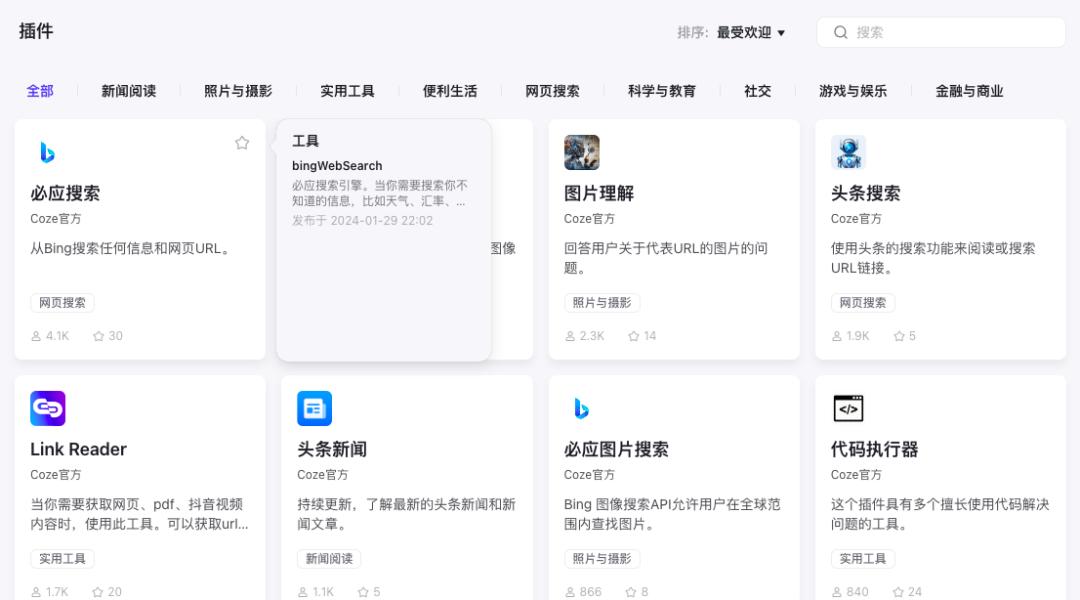Click the 图片理解 plugin thumbnail icon
This screenshot has width=1080, height=600.
[581, 152]
